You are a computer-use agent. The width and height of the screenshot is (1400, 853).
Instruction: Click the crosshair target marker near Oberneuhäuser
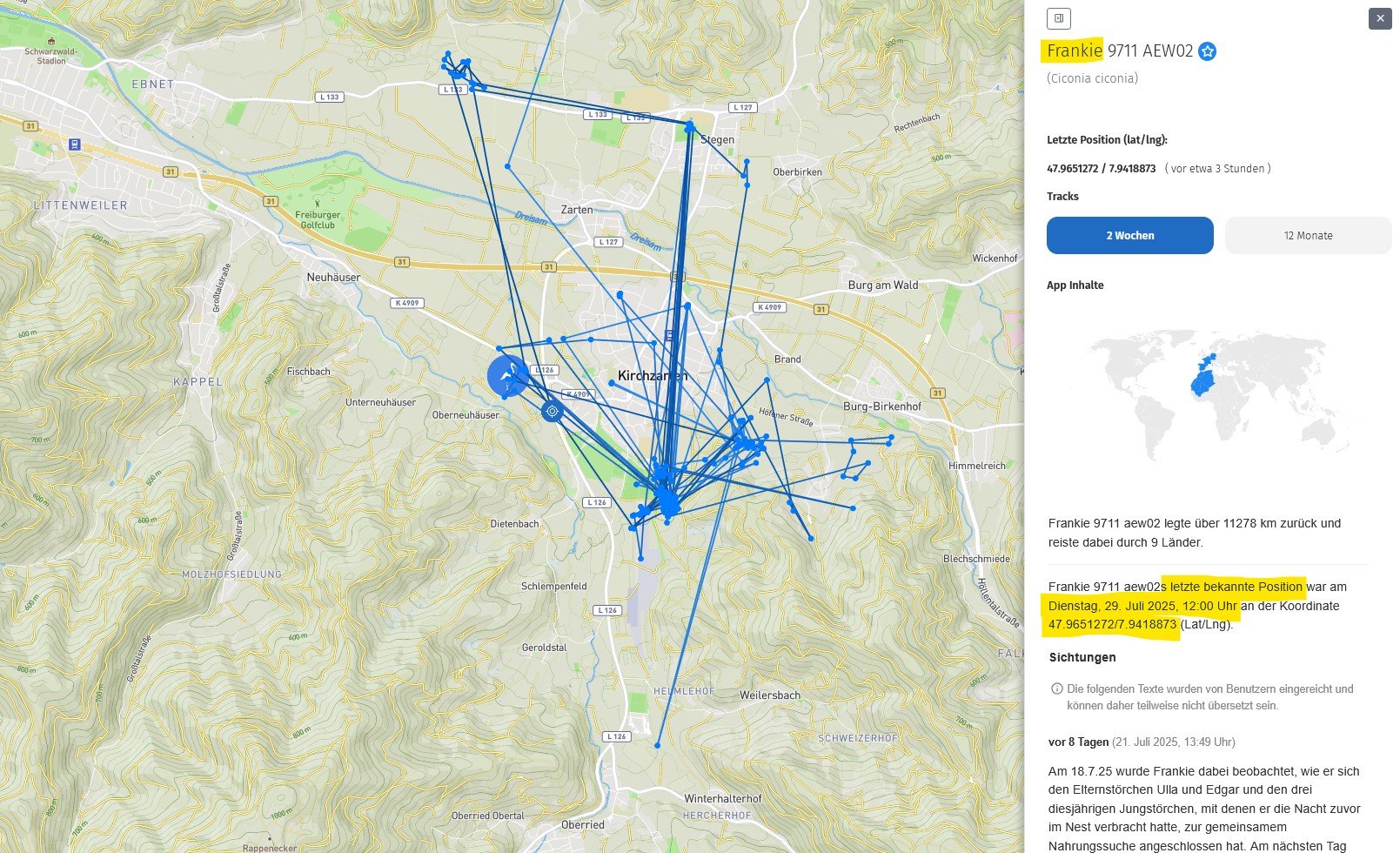[x=552, y=411]
